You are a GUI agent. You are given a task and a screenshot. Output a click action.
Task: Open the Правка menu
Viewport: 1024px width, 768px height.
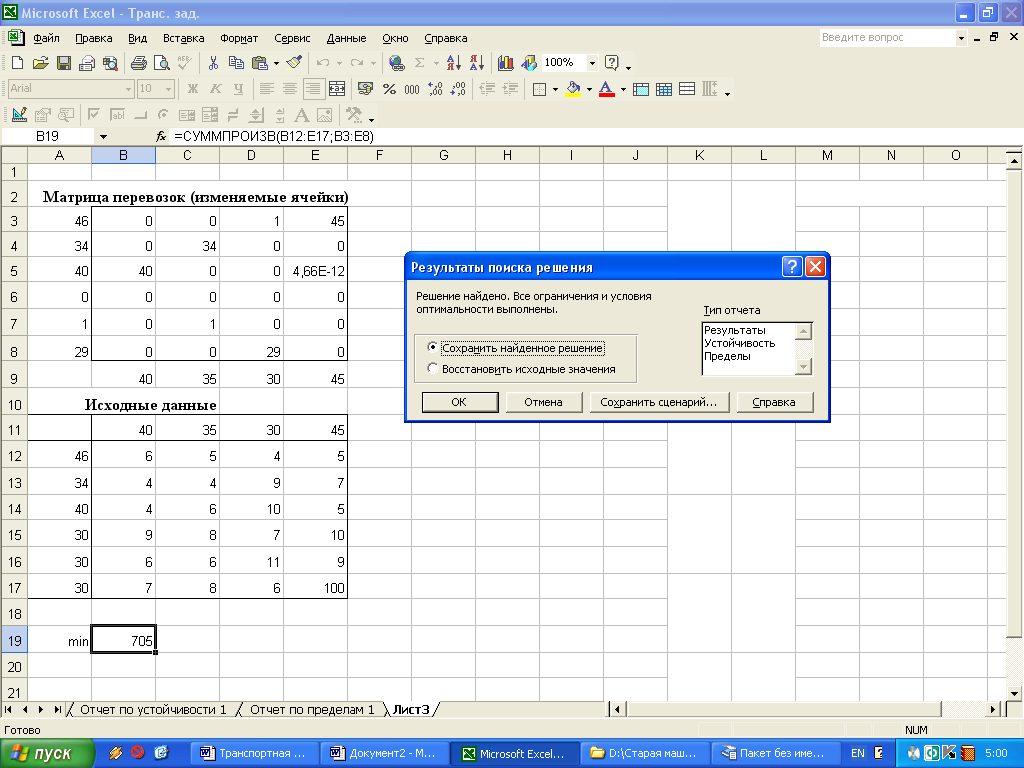[94, 39]
